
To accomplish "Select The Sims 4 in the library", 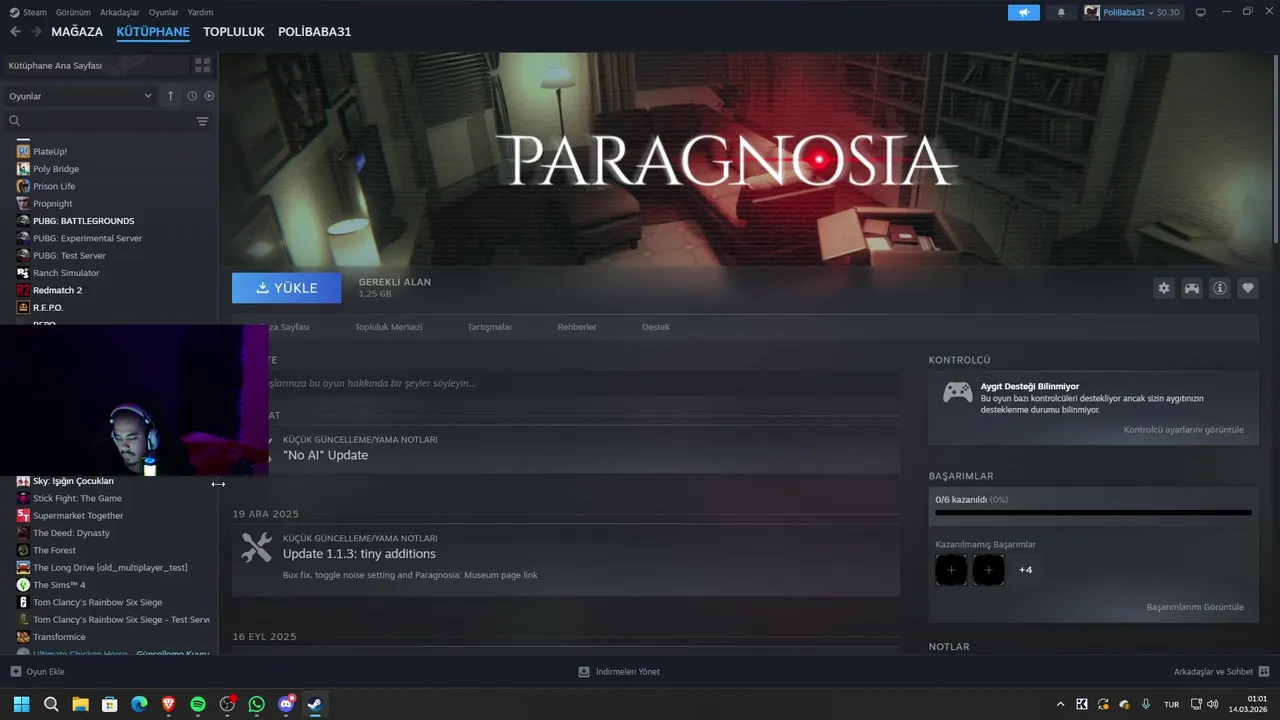I will point(59,585).
